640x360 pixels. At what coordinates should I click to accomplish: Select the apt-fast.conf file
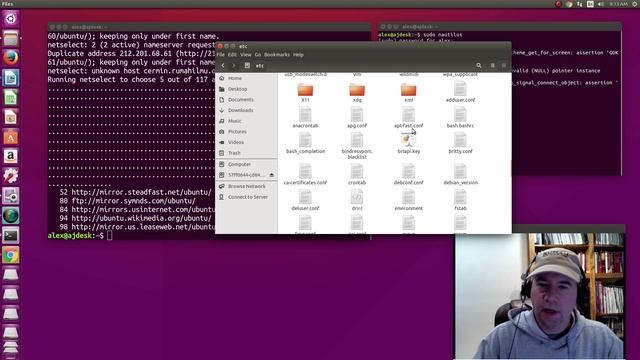click(x=409, y=118)
